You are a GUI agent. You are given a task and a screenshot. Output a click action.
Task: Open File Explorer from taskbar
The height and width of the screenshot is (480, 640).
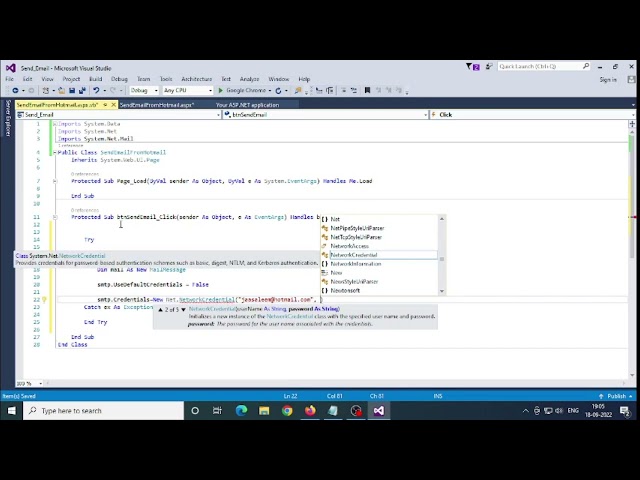click(x=264, y=411)
